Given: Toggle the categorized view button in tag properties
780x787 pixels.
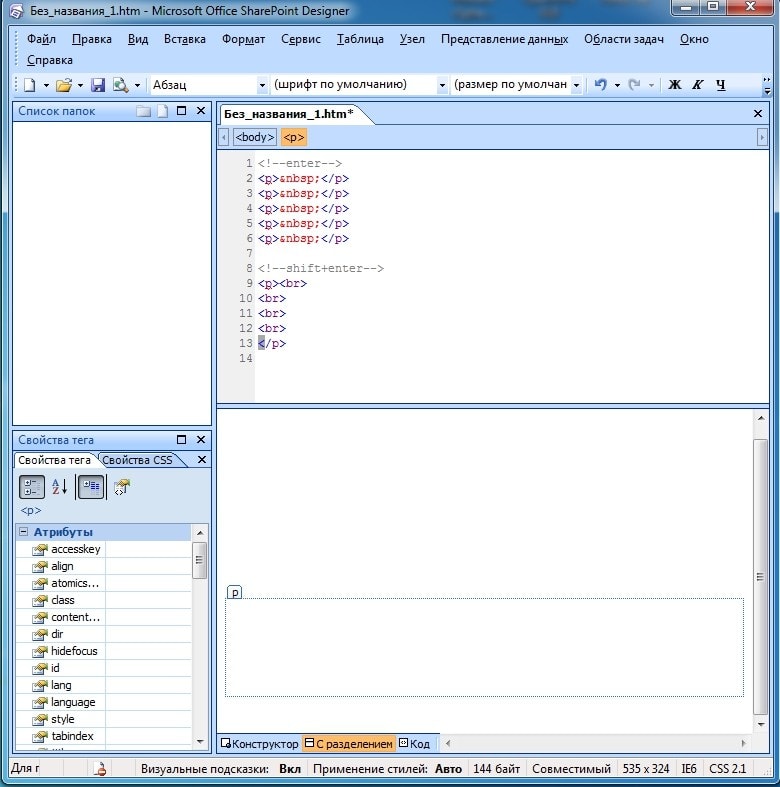Looking at the screenshot, I should click(x=31, y=487).
